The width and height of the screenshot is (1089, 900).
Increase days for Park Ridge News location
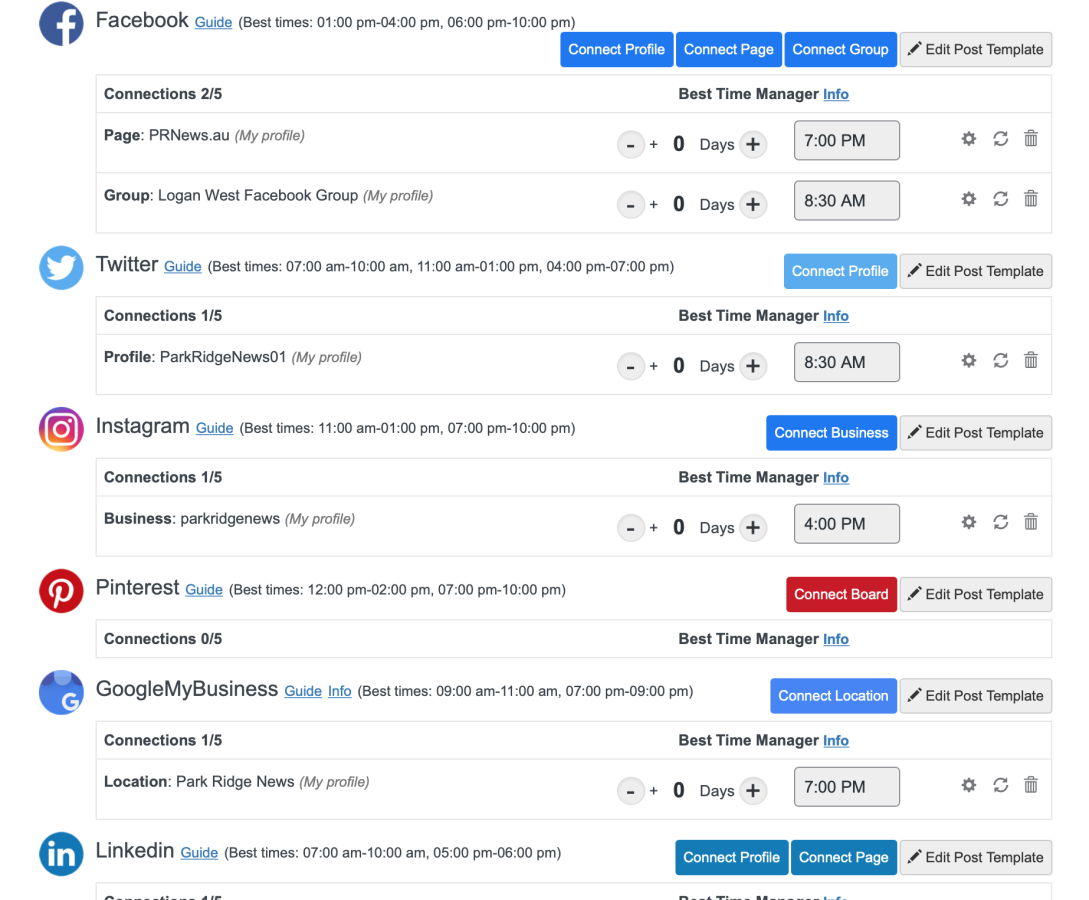click(753, 791)
